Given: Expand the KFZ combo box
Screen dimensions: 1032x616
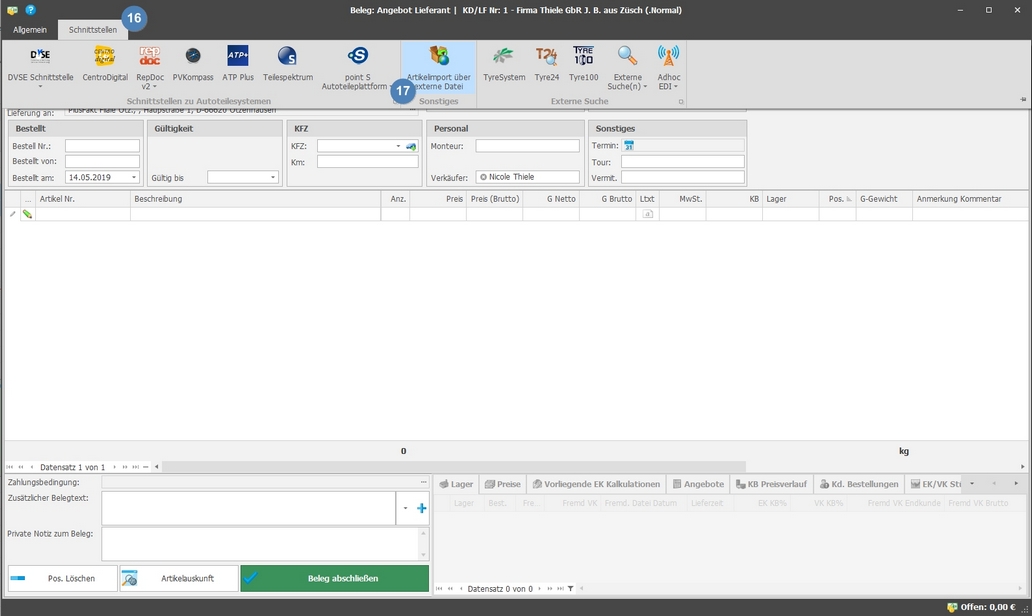Looking at the screenshot, I should click(398, 146).
